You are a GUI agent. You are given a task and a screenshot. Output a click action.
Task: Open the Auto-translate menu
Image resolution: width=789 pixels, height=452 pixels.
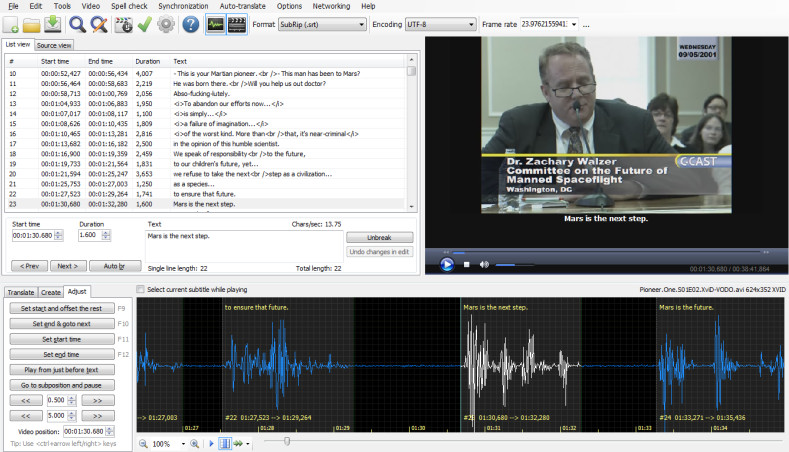pos(243,6)
